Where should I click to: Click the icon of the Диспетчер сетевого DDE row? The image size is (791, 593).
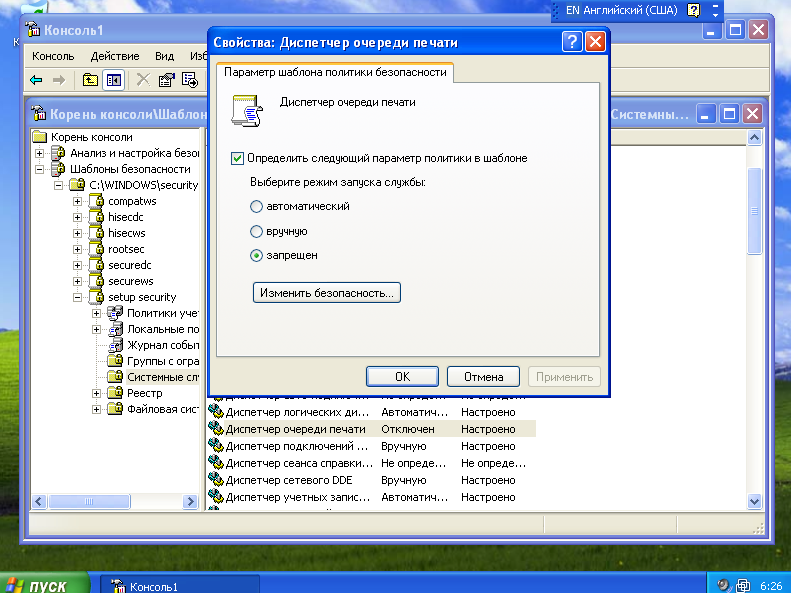(216, 480)
